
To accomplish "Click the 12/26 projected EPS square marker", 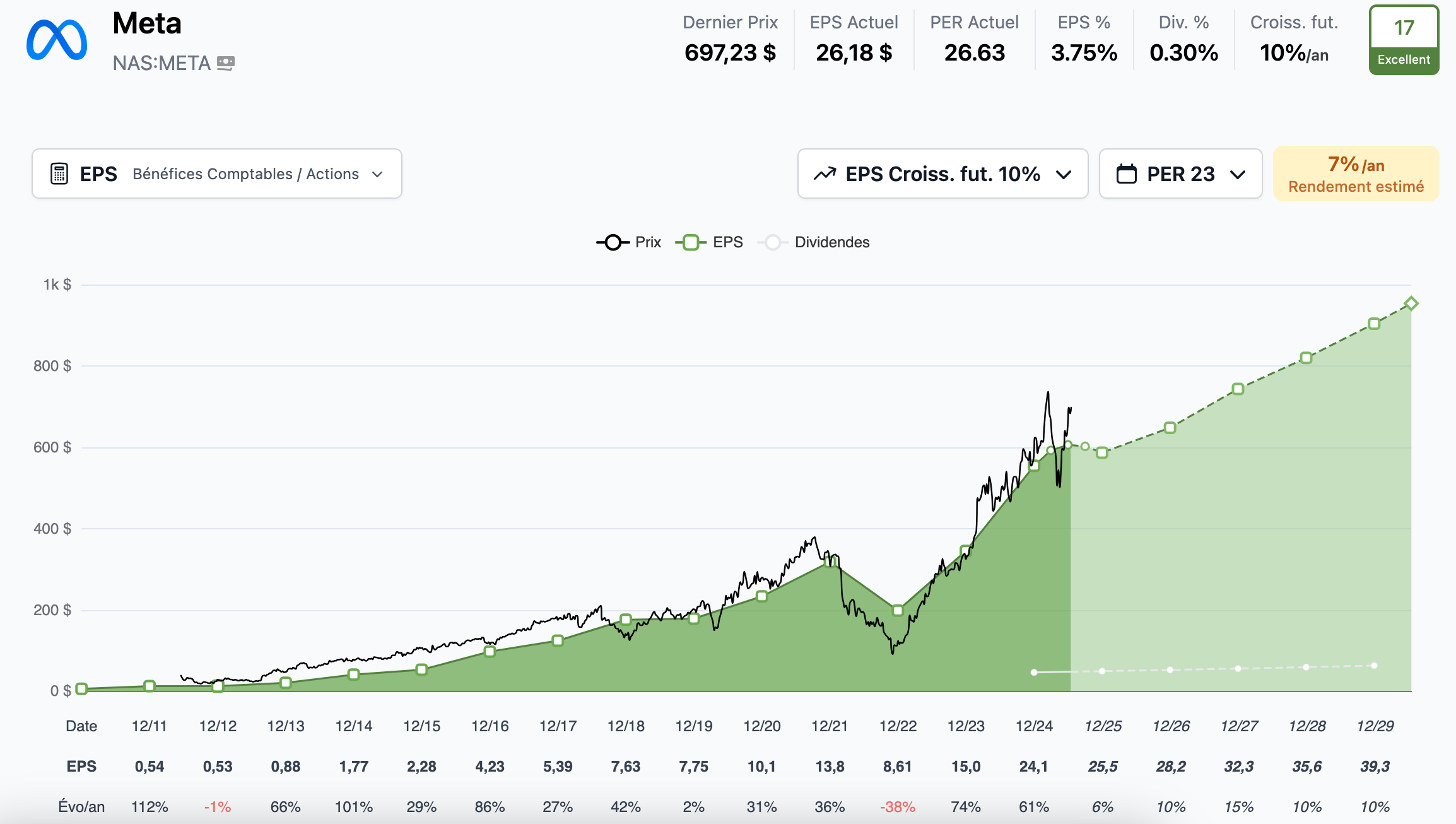I will click(x=1170, y=428).
